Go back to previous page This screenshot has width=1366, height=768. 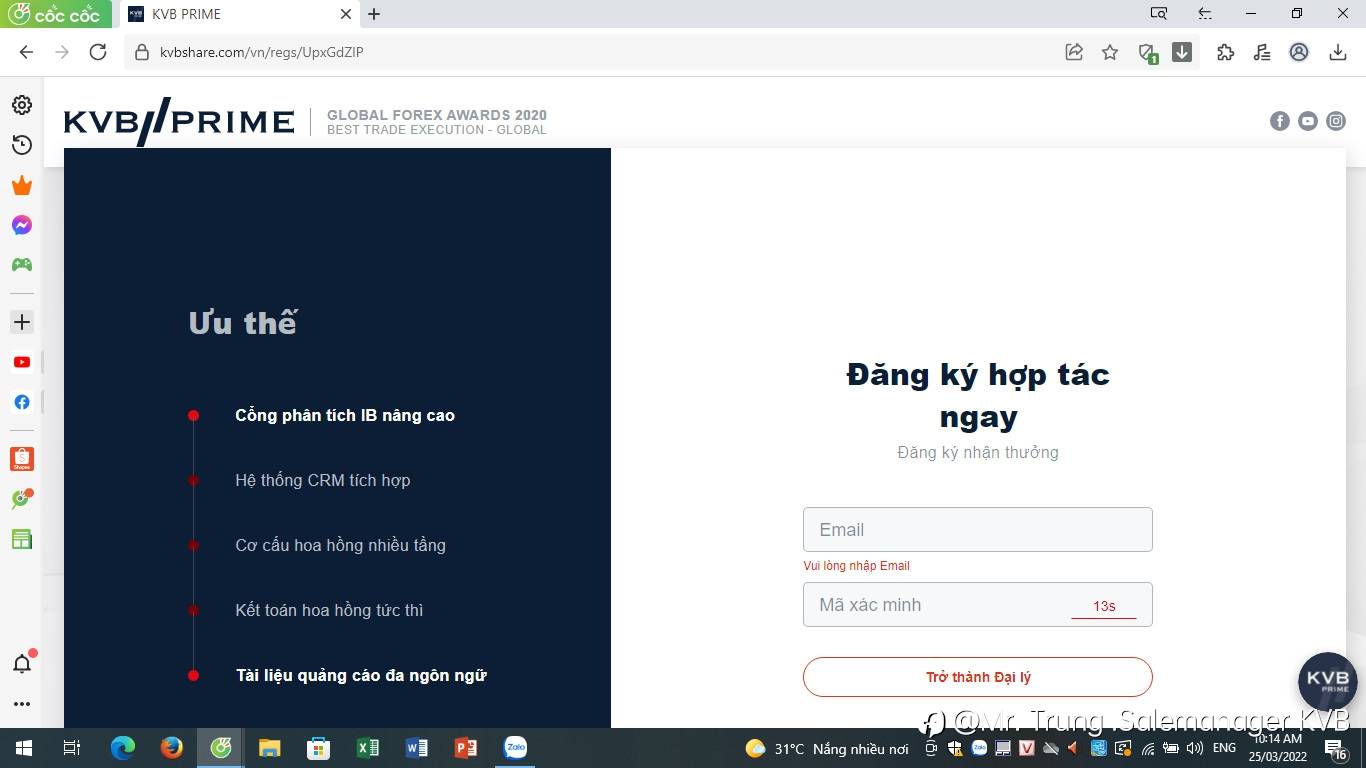click(x=27, y=52)
